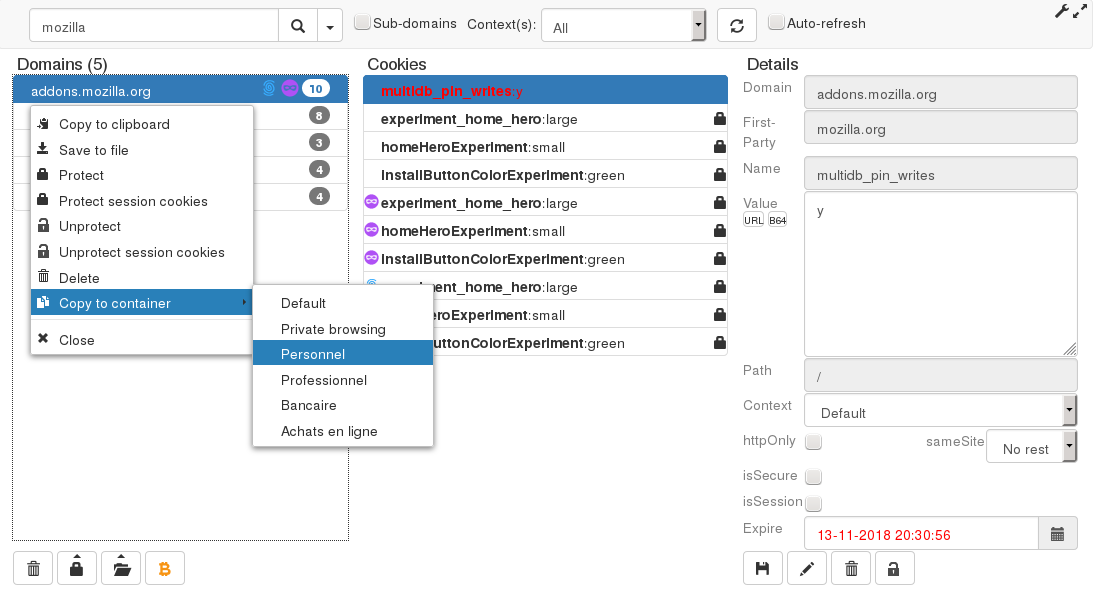
Task: Click the Path field
Action: 940,376
